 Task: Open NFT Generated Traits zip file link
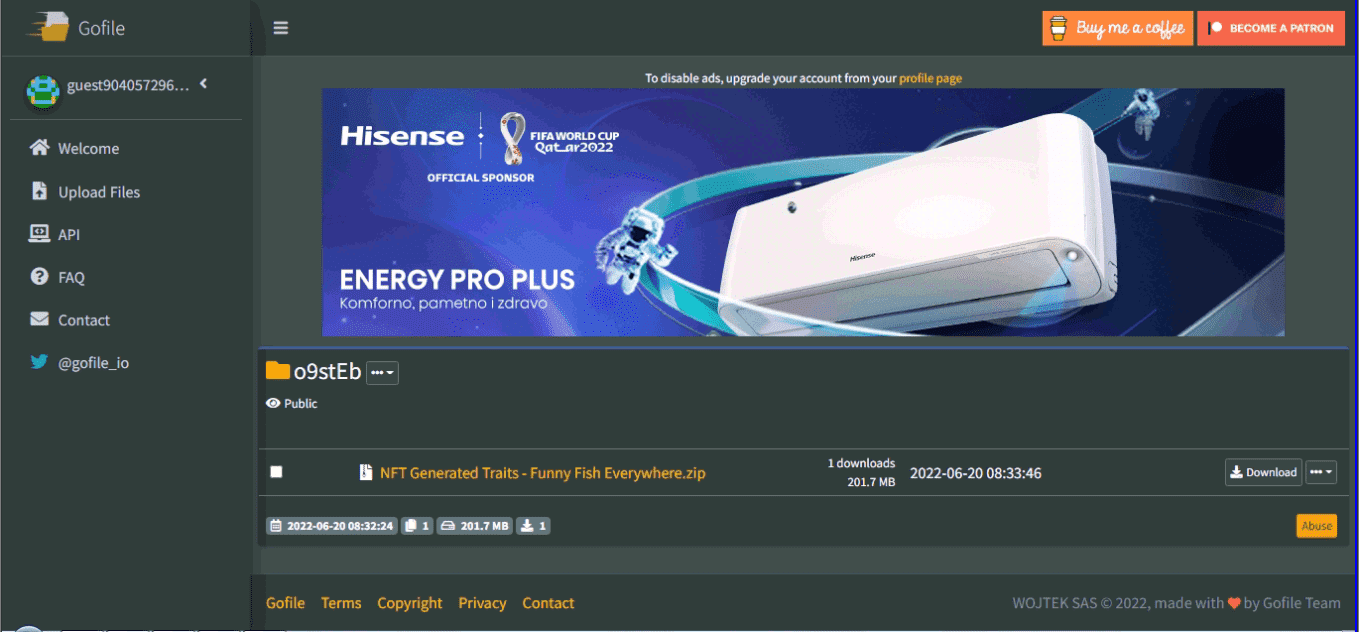coord(543,473)
